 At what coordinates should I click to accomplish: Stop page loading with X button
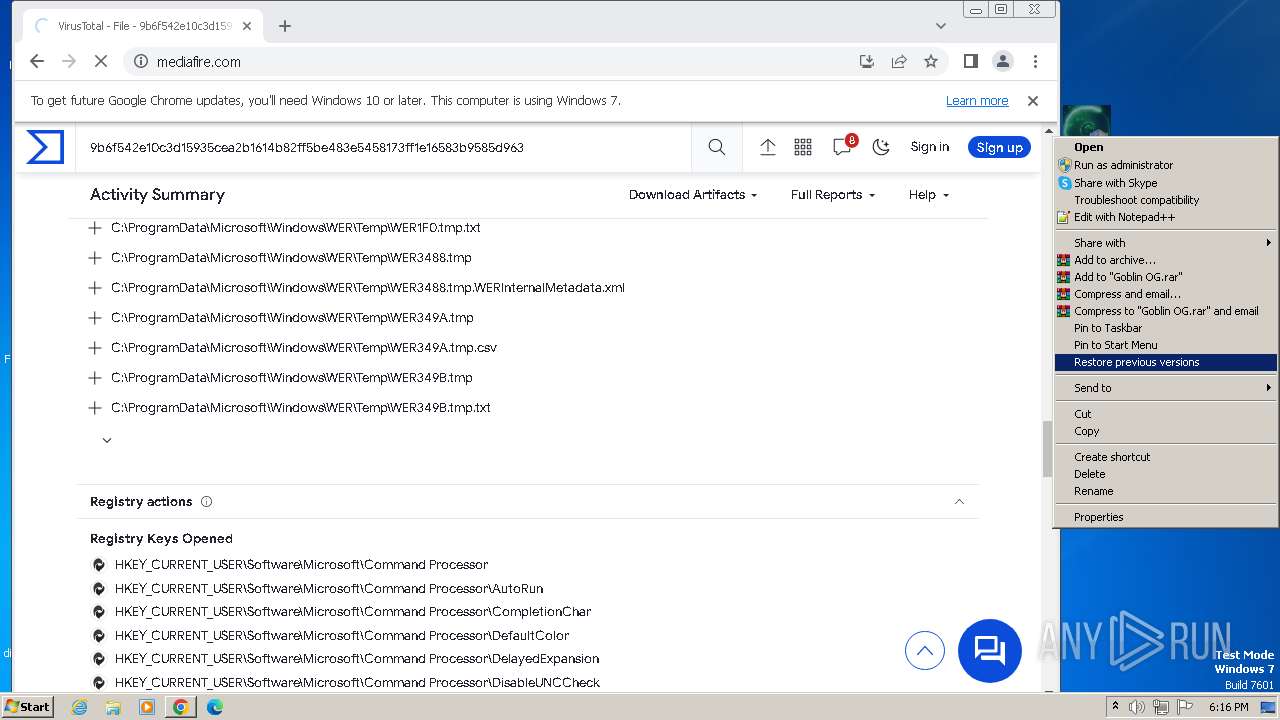tap(100, 61)
